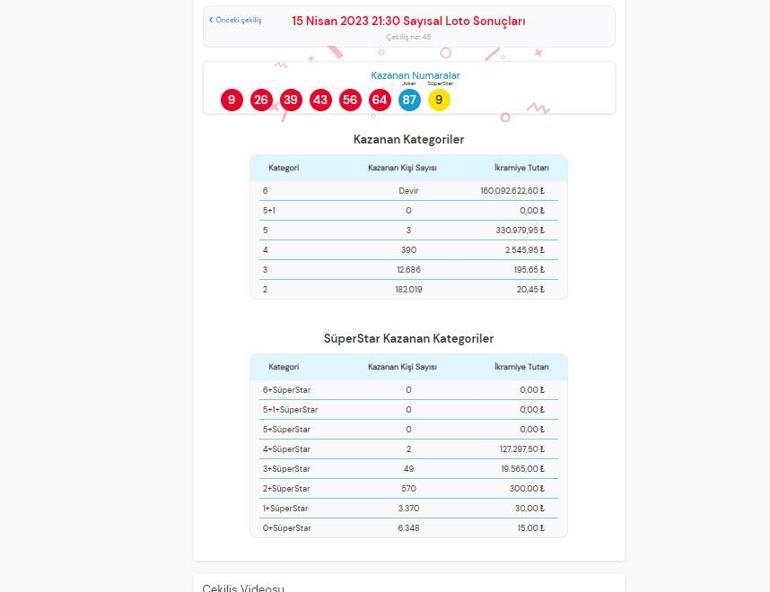770x592 pixels.
Task: Select prize amount 330.979,95 ₺
Action: click(x=520, y=230)
